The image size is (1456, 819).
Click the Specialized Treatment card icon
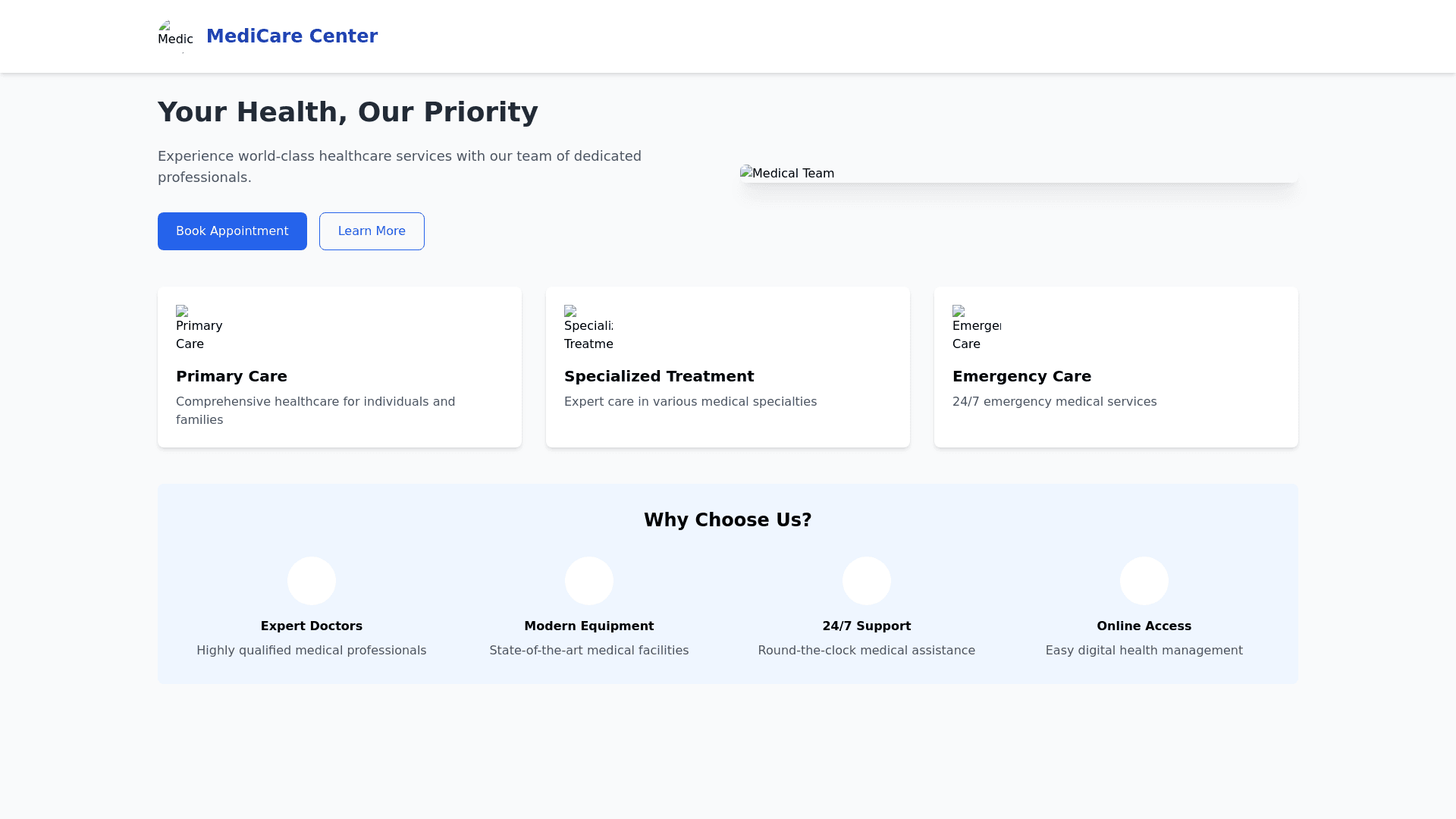[588, 329]
